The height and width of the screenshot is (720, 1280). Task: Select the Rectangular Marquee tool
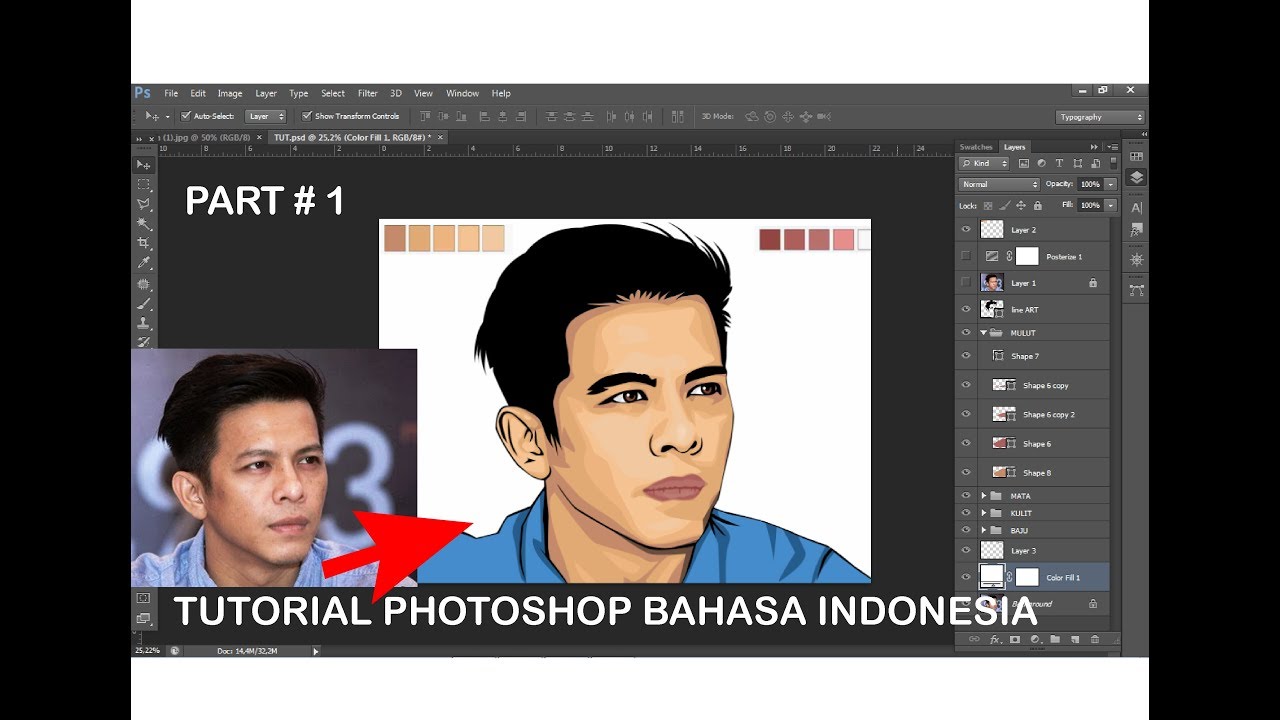point(144,184)
